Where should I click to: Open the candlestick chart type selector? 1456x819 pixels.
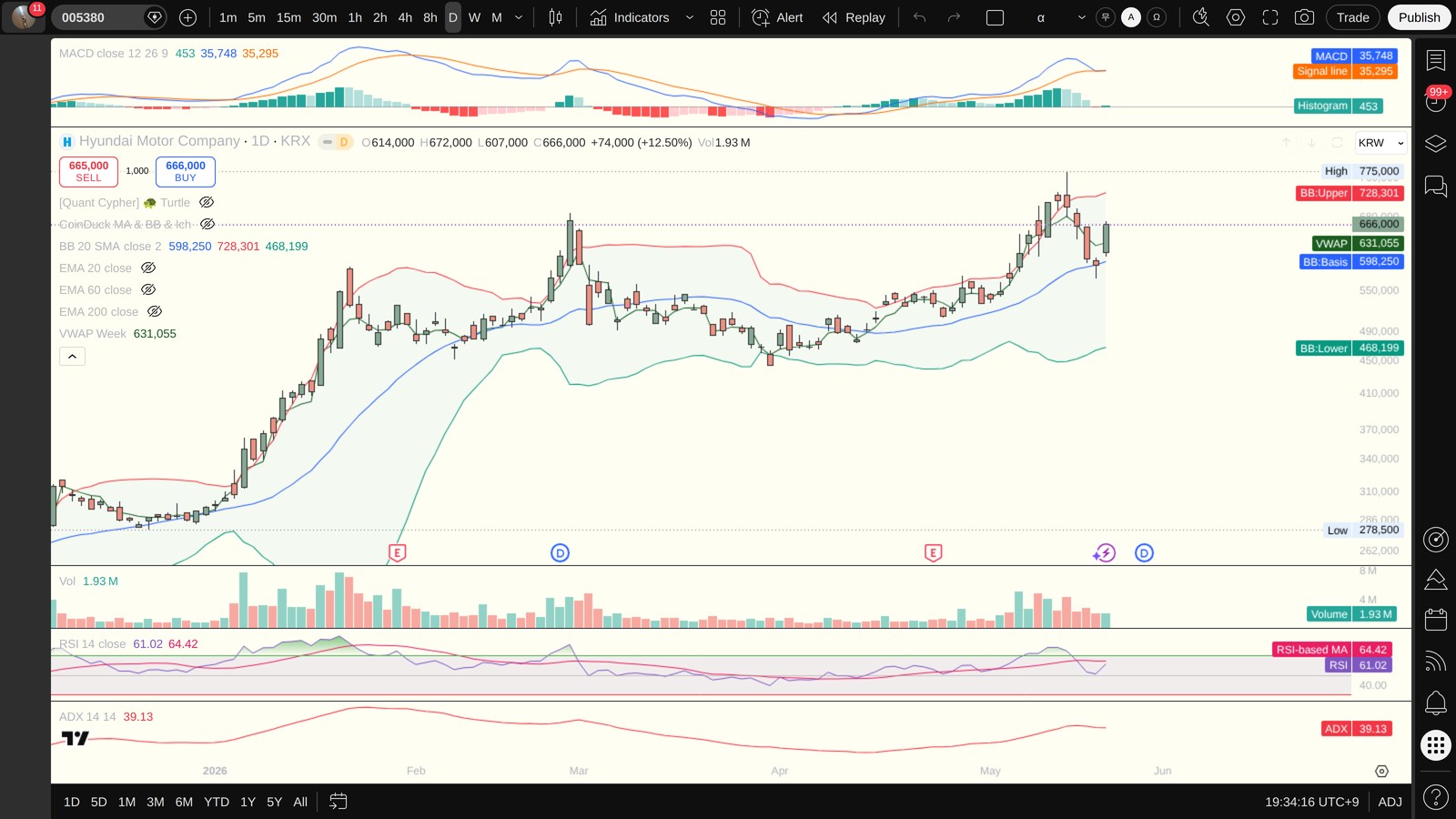(555, 17)
